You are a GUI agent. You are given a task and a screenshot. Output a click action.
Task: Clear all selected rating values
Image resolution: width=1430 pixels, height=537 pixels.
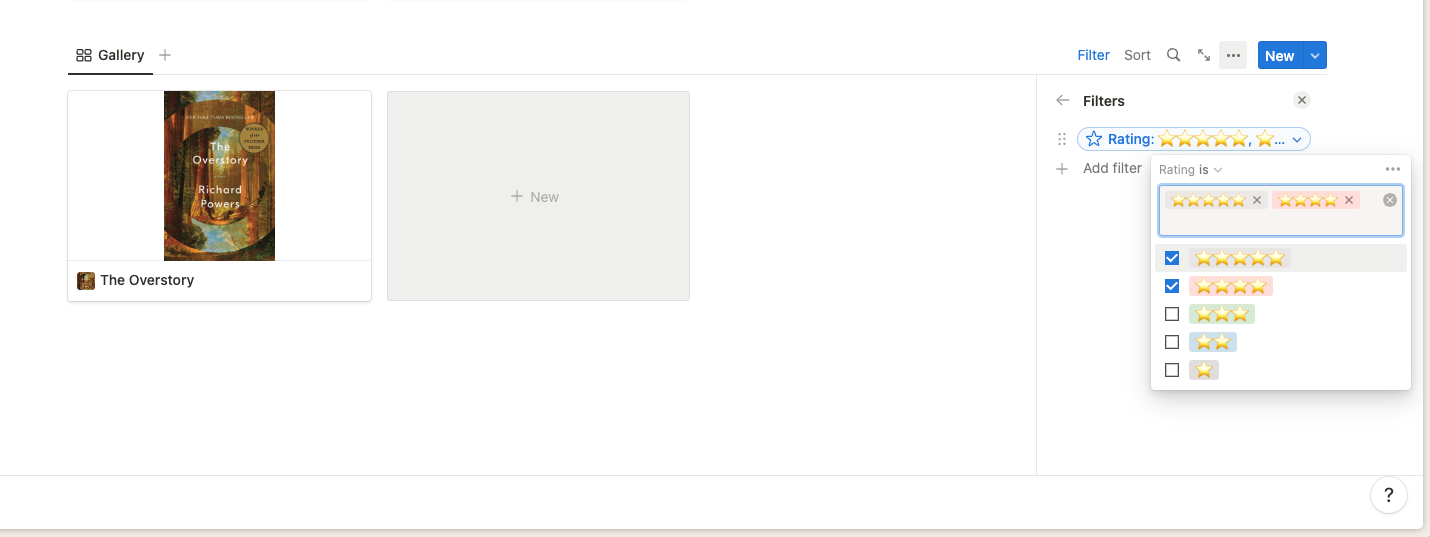1389,200
